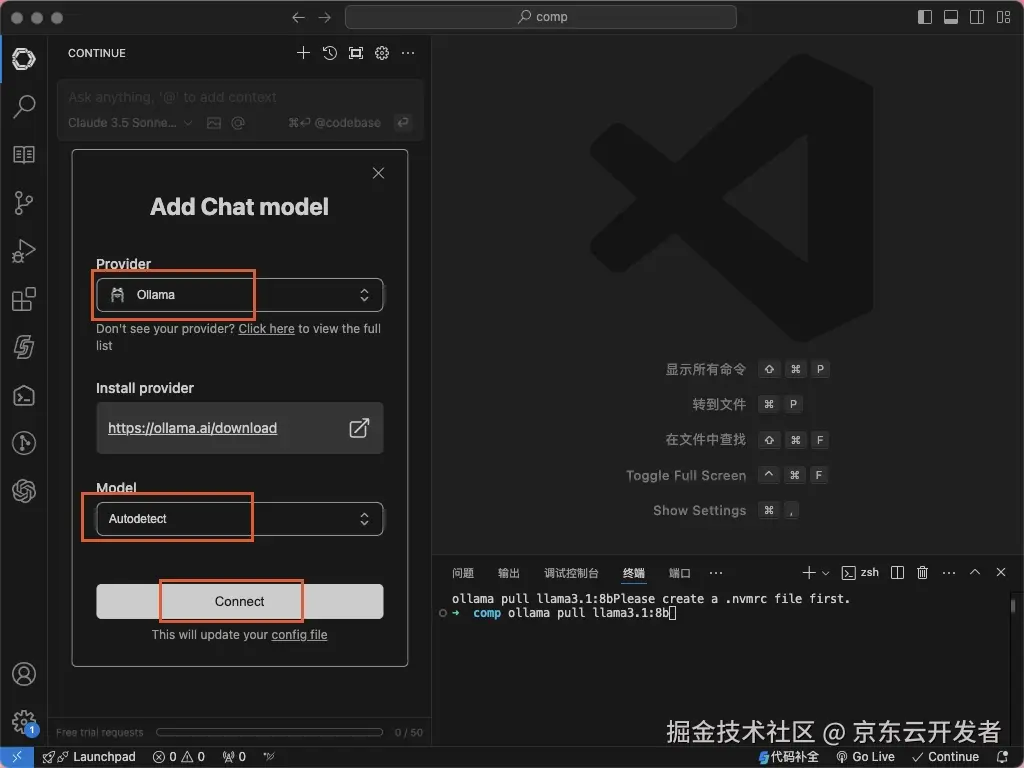Navigate forward with the right arrow
Screen dimensions: 1024x768
(x=325, y=18)
